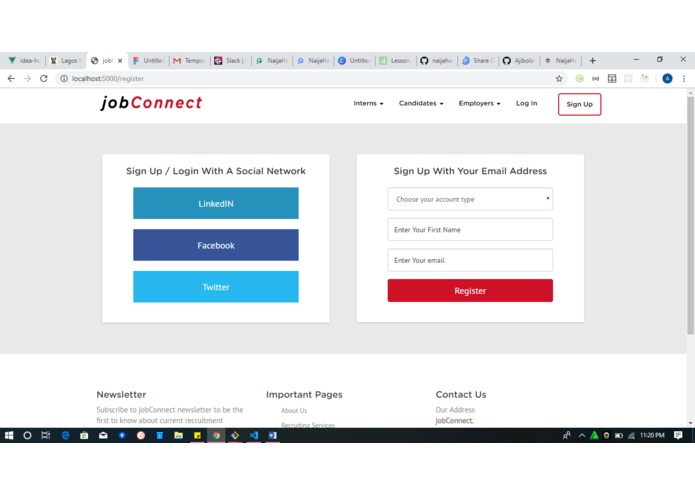
Task: Open Mail app from taskbar
Action: click(x=103, y=436)
